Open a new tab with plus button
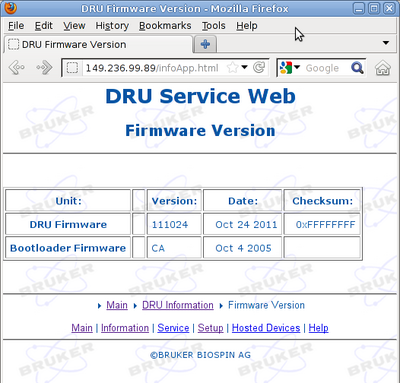 point(205,44)
